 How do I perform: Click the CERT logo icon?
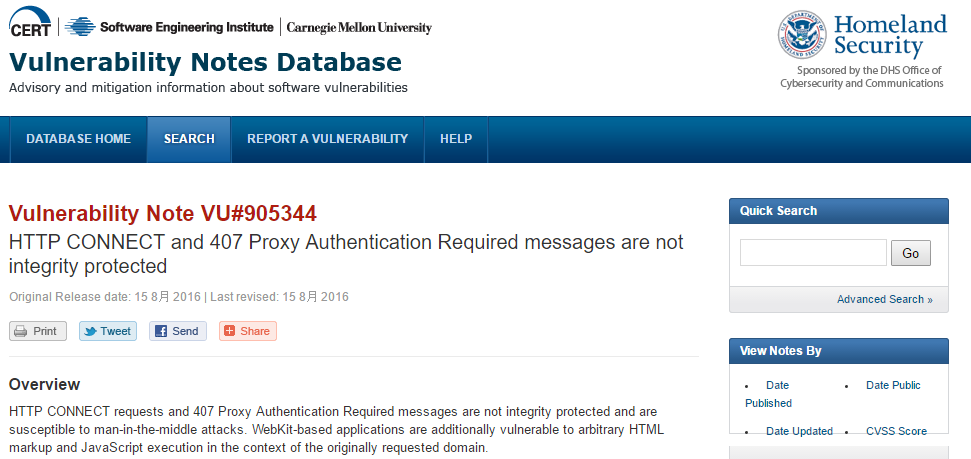tap(30, 22)
